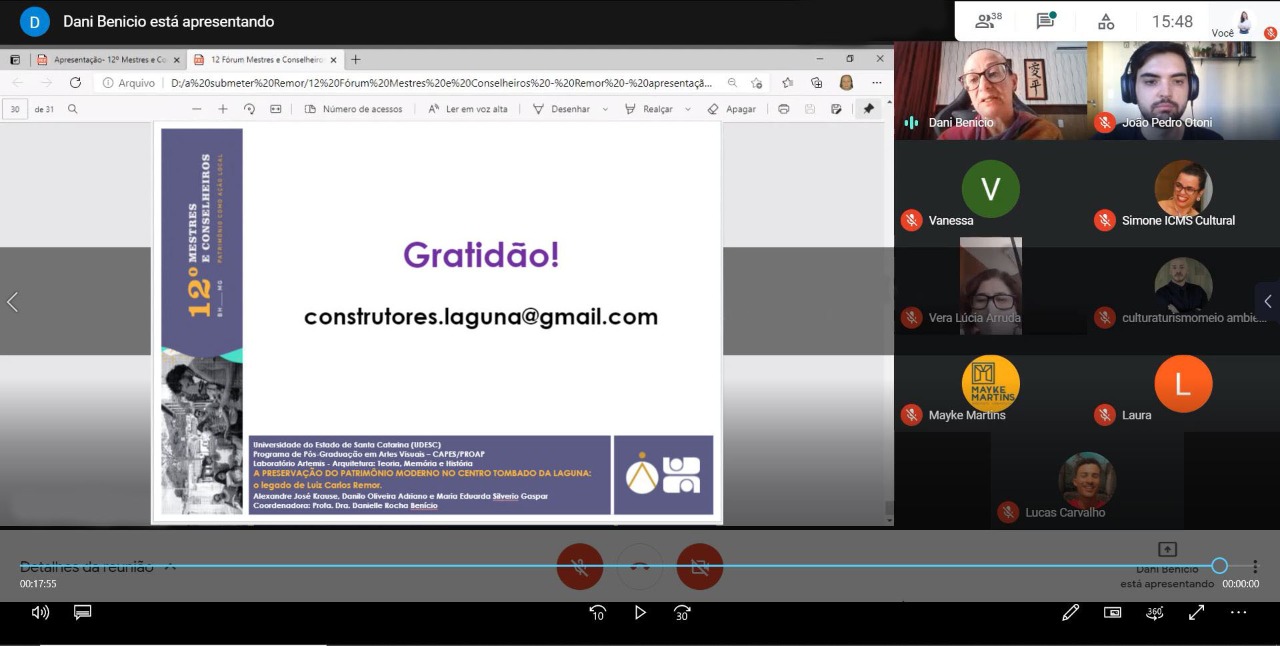Toggle the microphone mute button
This screenshot has height=646, width=1280.
click(x=579, y=567)
